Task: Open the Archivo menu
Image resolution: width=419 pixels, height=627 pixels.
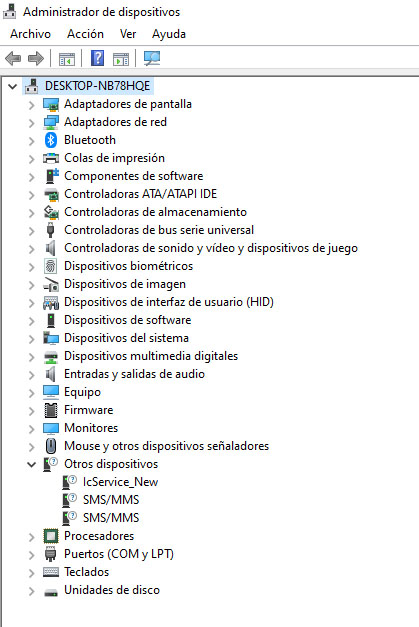Action: (30, 34)
